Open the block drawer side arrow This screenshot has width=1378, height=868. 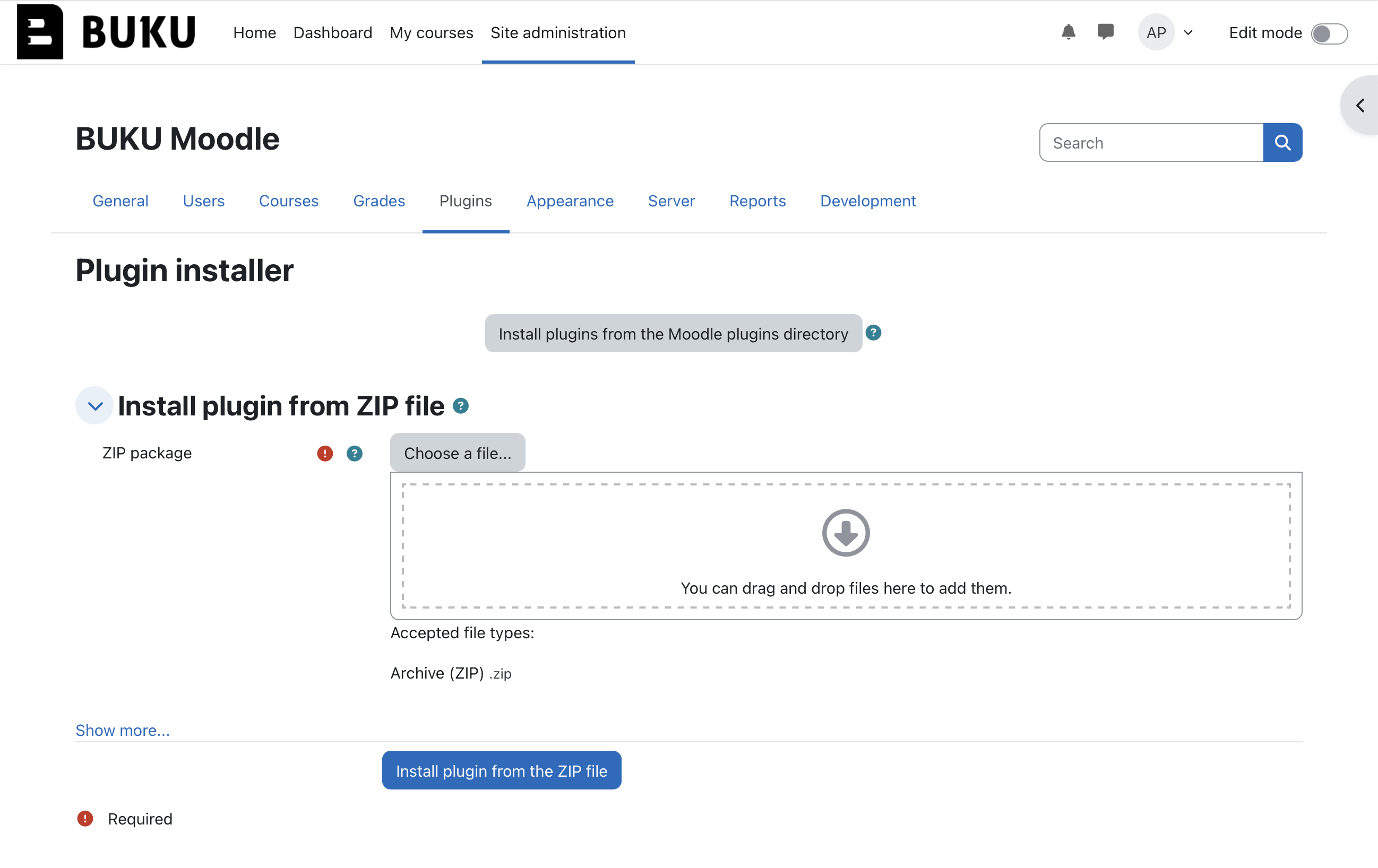(x=1360, y=106)
